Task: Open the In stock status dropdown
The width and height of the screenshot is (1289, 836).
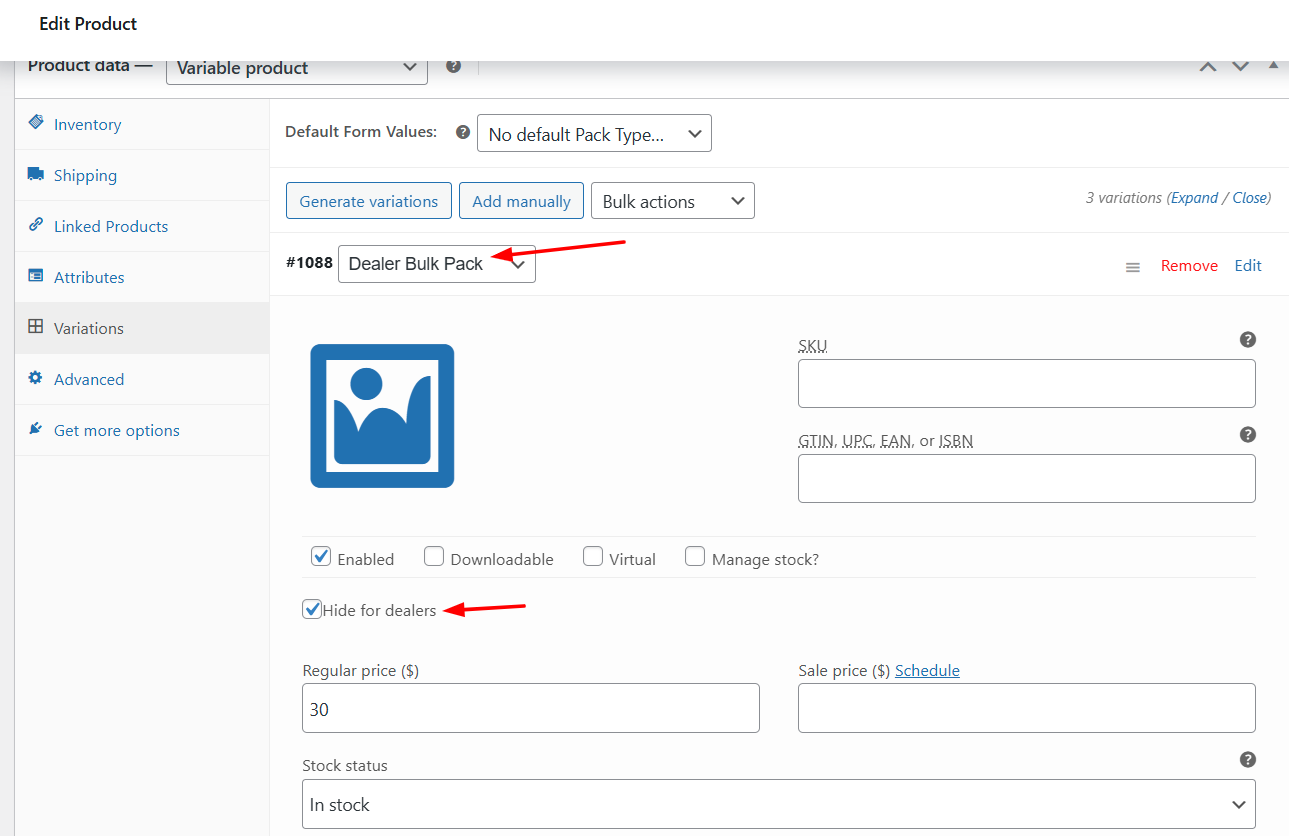Action: click(779, 804)
